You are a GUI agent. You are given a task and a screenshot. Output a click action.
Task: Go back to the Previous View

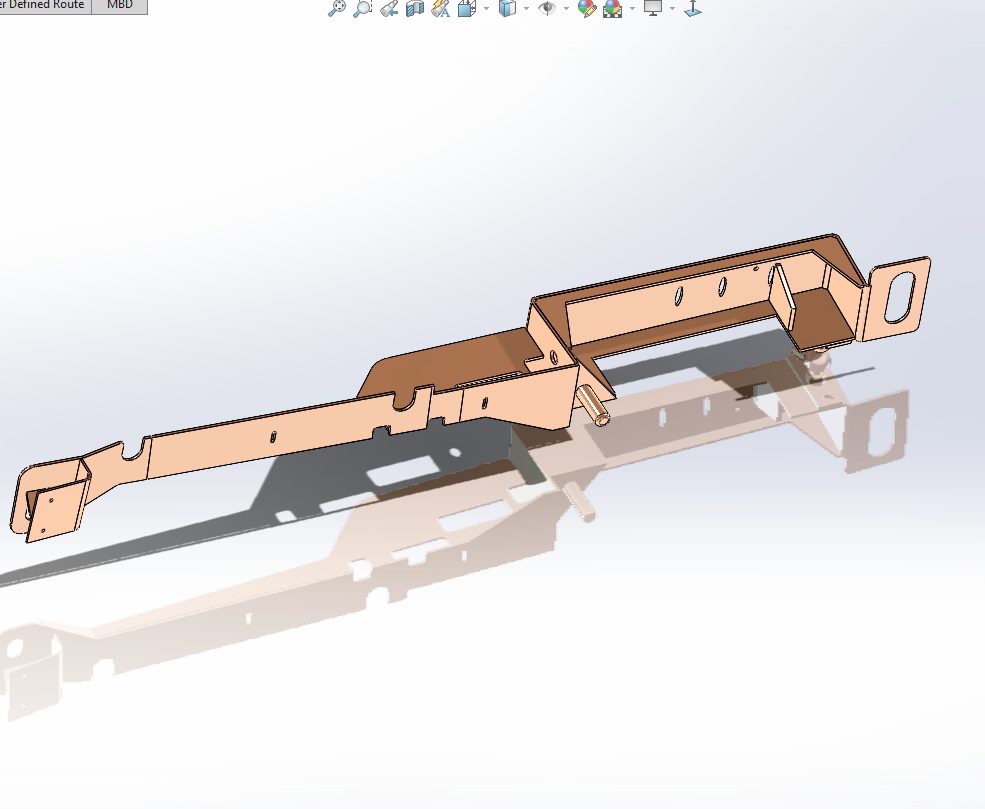coord(389,8)
